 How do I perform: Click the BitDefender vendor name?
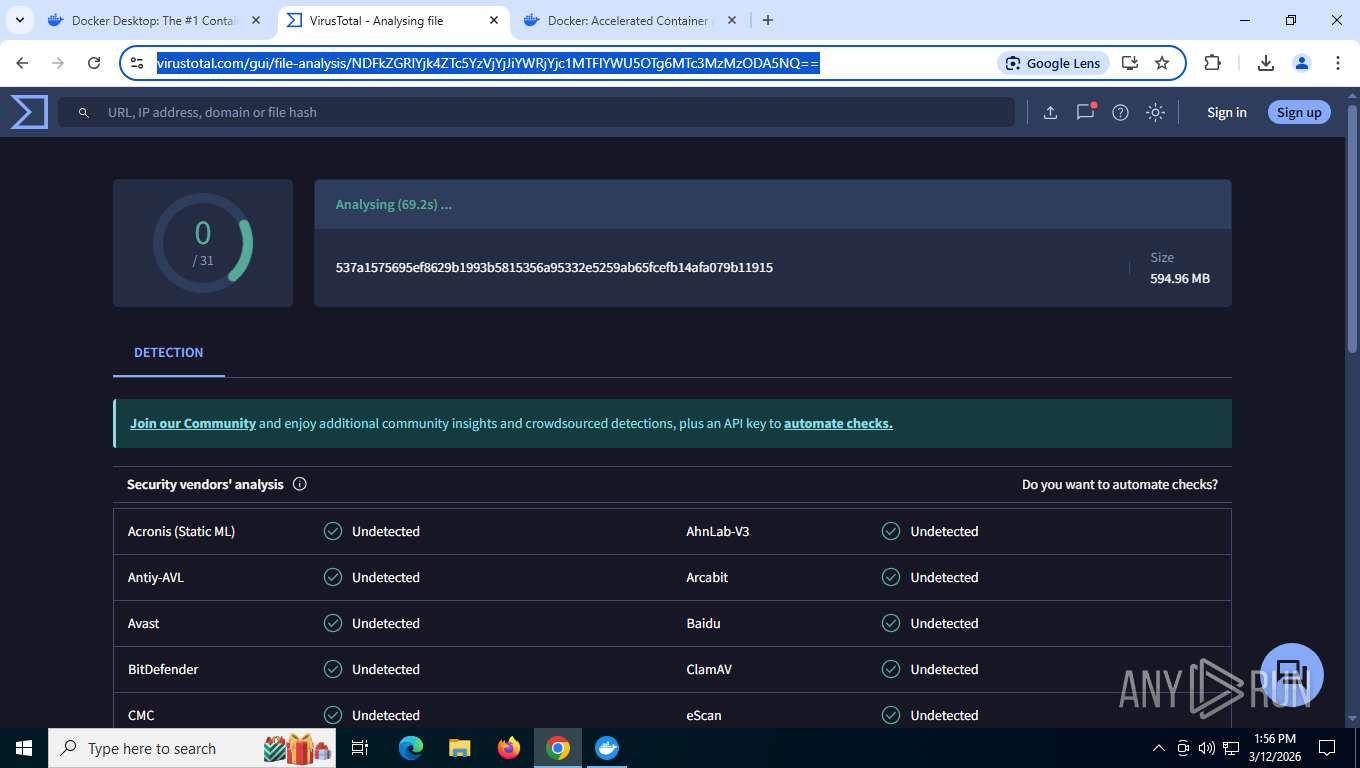coord(163,669)
